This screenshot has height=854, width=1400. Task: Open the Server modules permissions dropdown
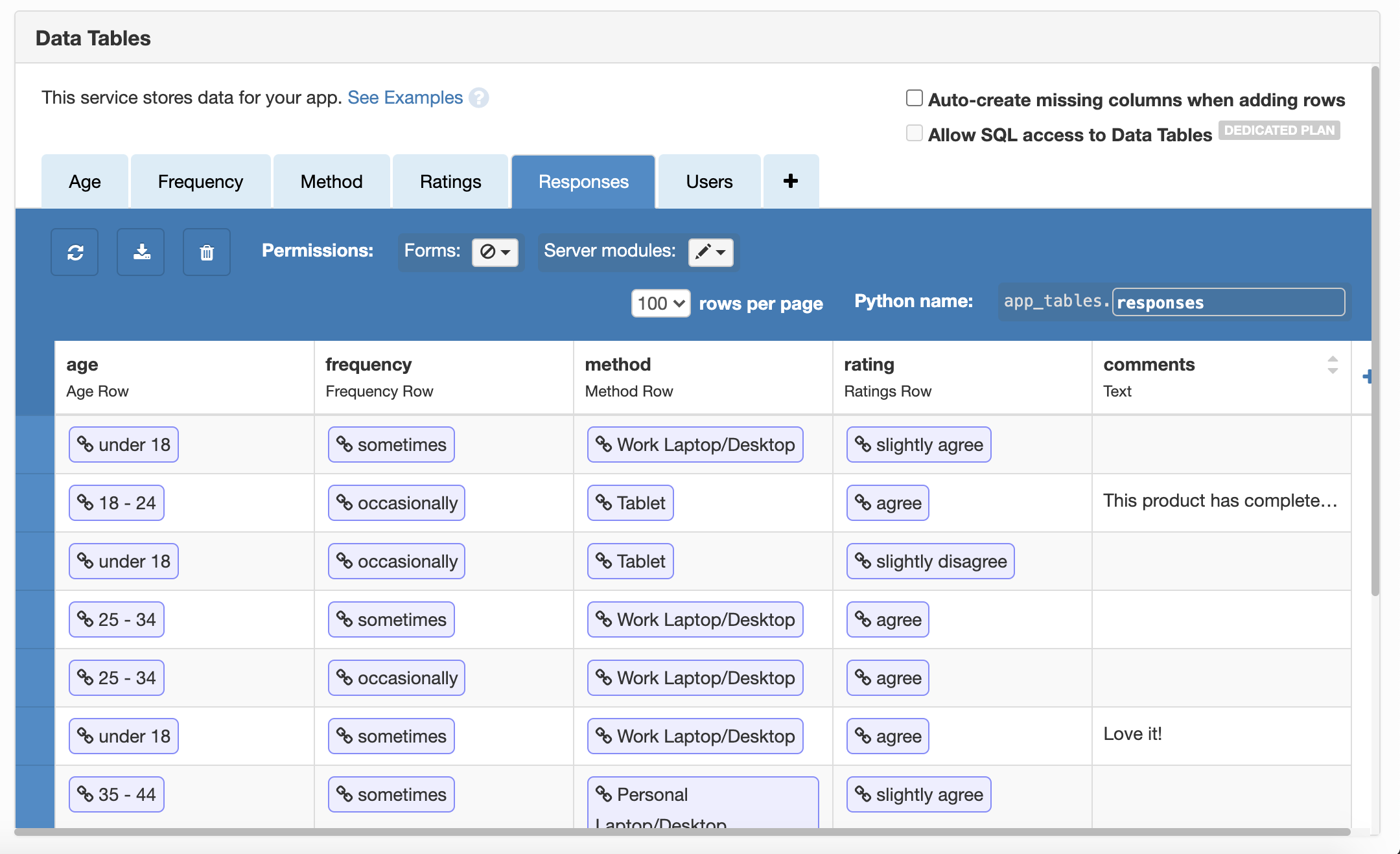click(711, 252)
